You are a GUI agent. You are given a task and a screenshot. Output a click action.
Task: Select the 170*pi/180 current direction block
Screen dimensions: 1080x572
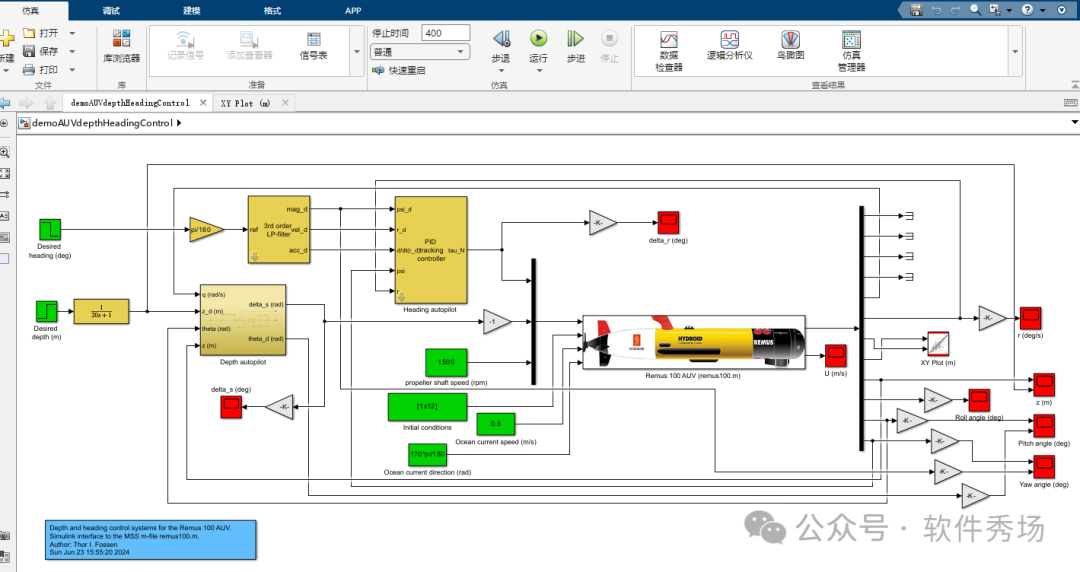point(427,455)
